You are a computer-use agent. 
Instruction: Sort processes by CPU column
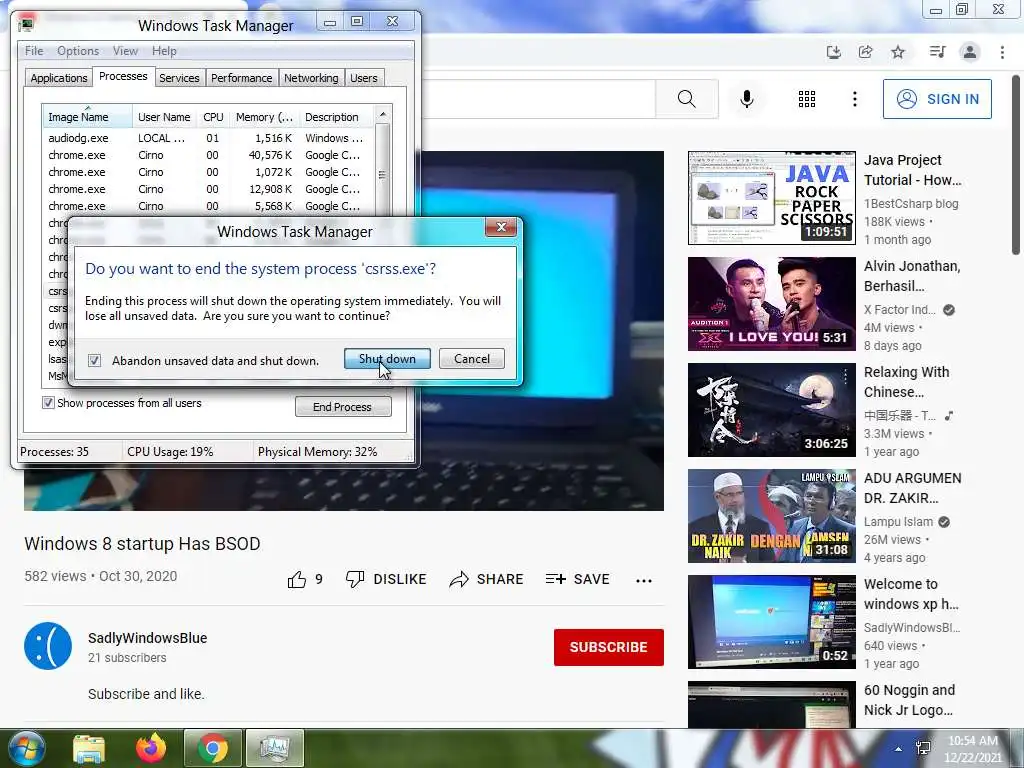click(x=214, y=117)
